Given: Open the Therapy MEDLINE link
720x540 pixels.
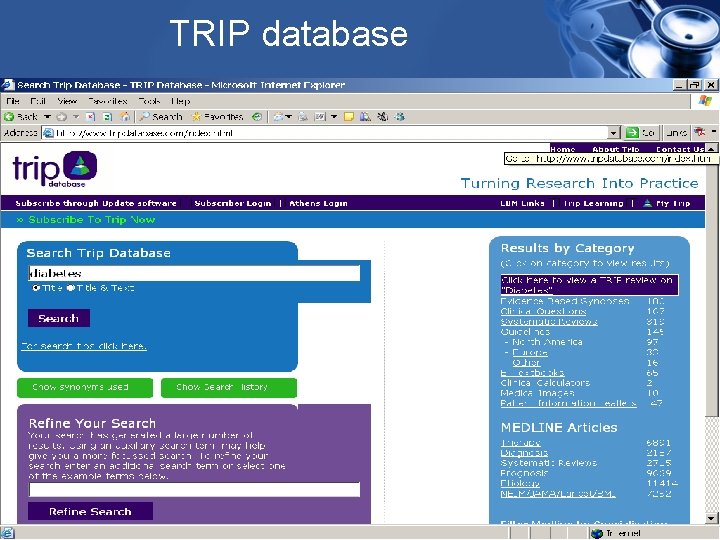Looking at the screenshot, I should [520, 443].
